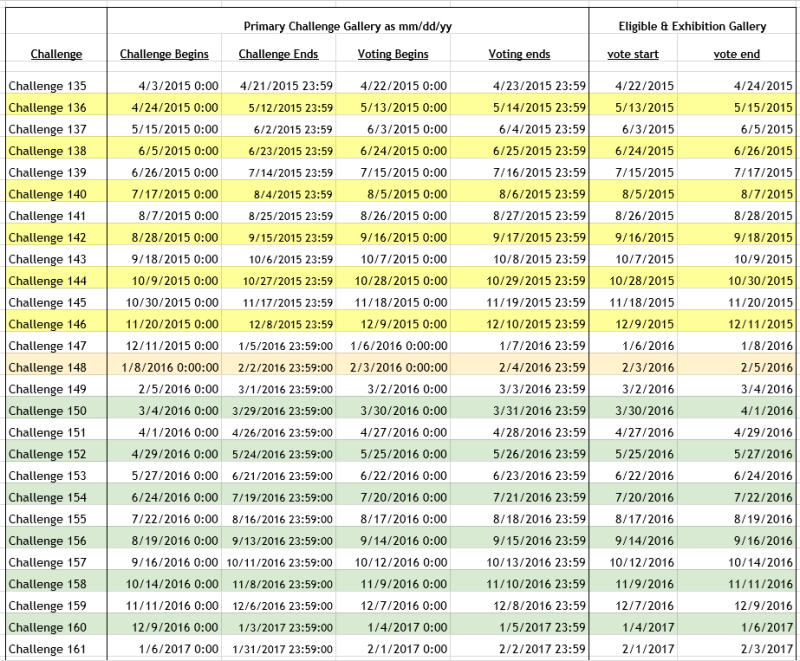Select the "vote start" column header
Image resolution: width=800 pixels, height=661 pixels.
tap(633, 54)
